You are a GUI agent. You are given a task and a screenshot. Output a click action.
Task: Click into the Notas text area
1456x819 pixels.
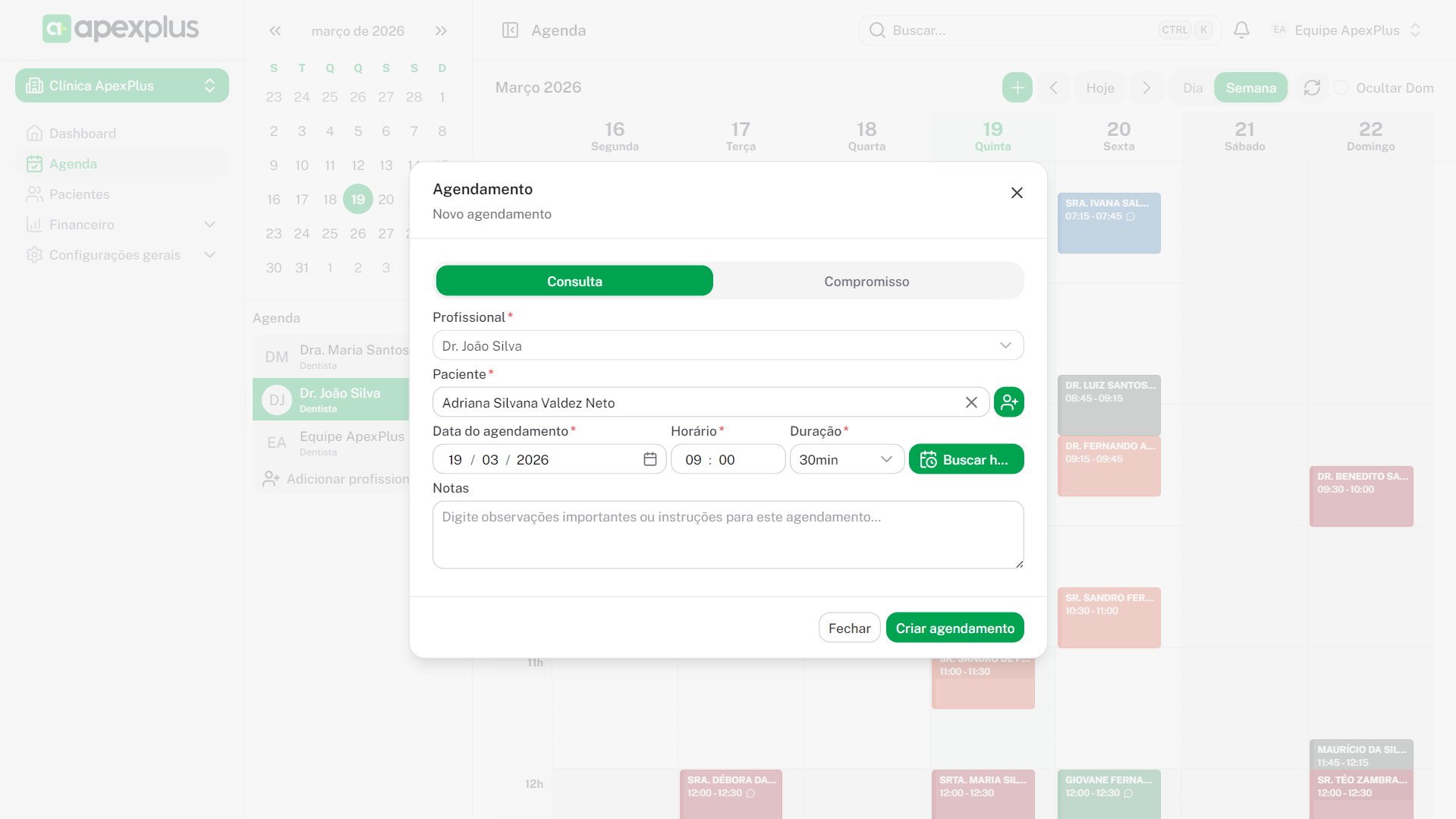[x=728, y=534]
